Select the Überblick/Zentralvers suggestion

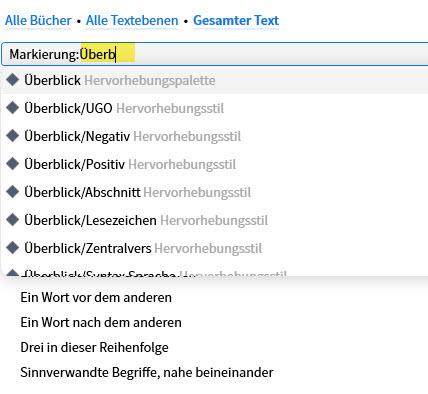pyautogui.click(x=215, y=248)
